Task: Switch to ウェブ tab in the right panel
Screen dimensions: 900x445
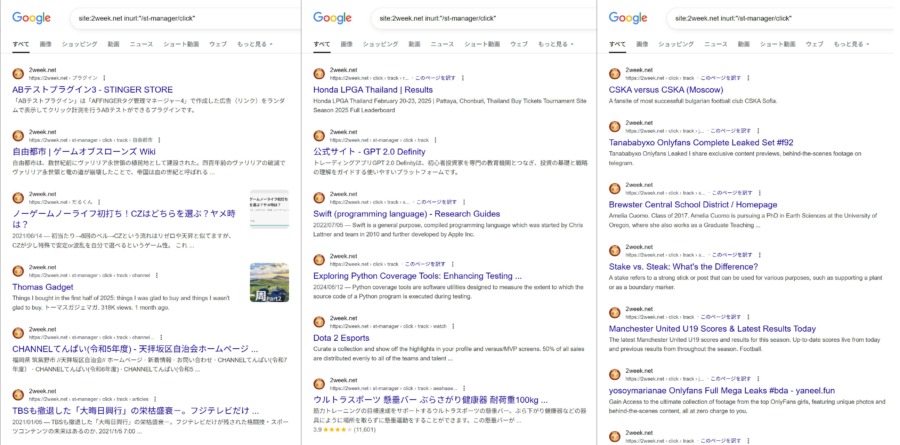Action: pos(814,44)
